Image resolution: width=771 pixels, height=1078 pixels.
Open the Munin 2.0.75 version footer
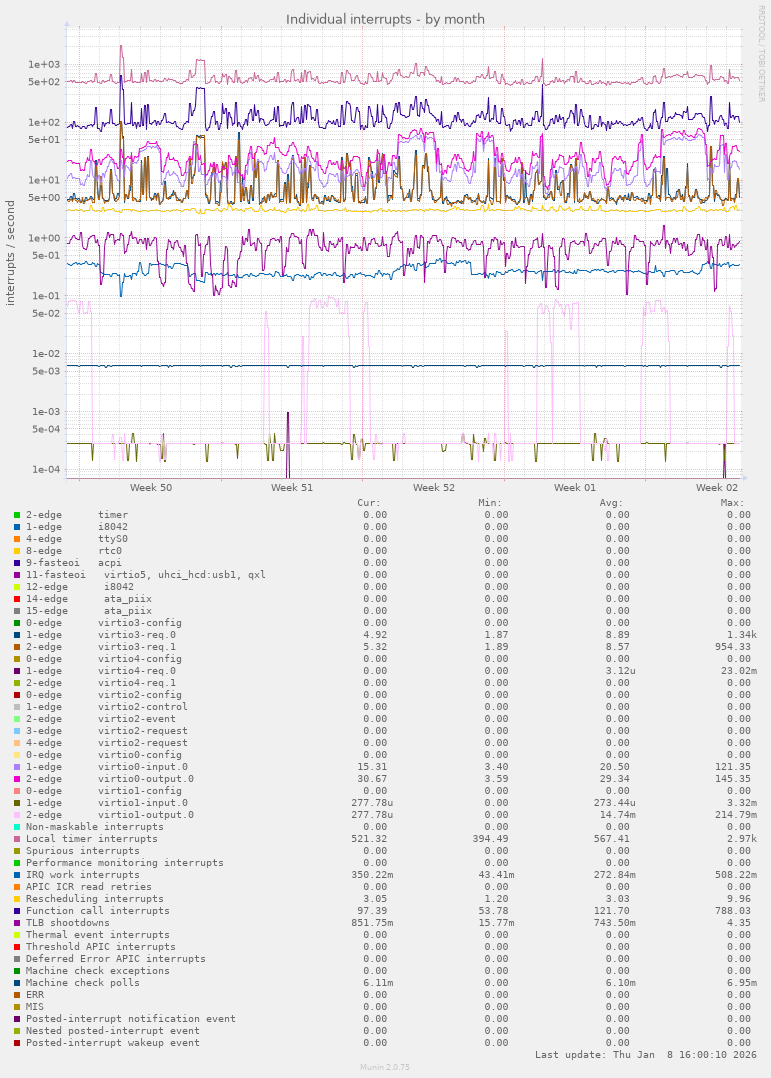(385, 1067)
